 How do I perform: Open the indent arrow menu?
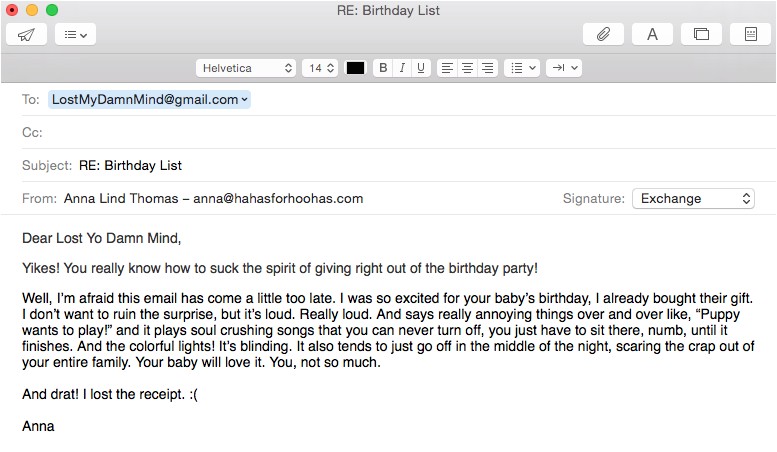pyautogui.click(x=563, y=68)
